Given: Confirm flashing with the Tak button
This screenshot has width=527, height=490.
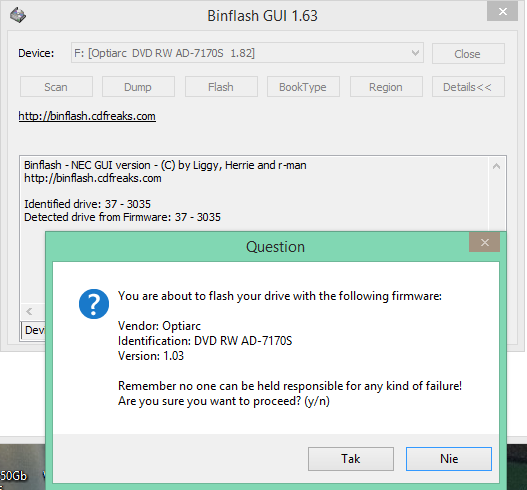Looking at the screenshot, I should (x=351, y=459).
